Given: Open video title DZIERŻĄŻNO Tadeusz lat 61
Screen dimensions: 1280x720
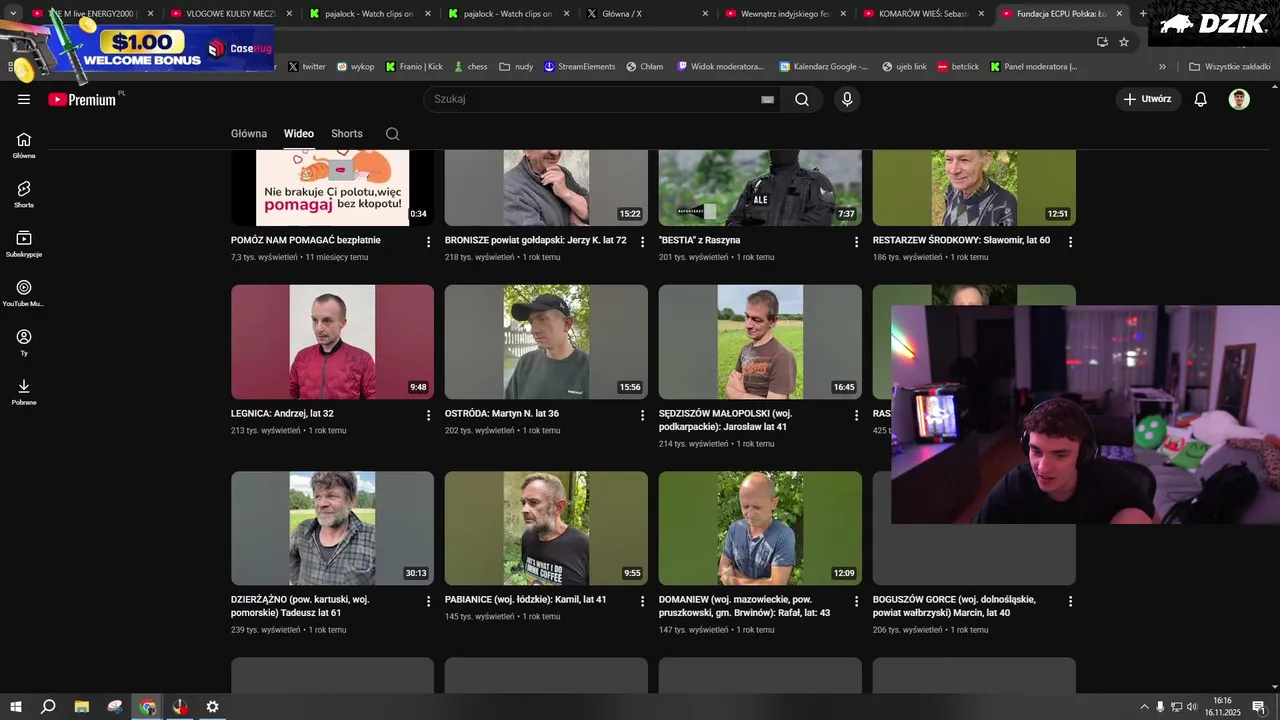Looking at the screenshot, I should 300,606.
